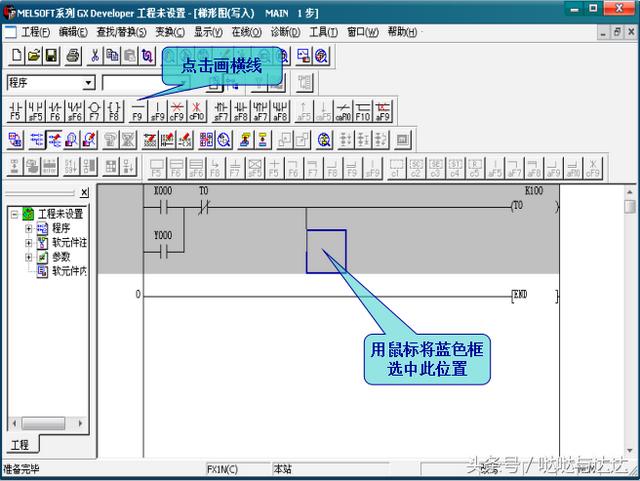The image size is (640, 481).
Task: Switch to monitor mode with magnifier icon
Action: [x=72, y=140]
